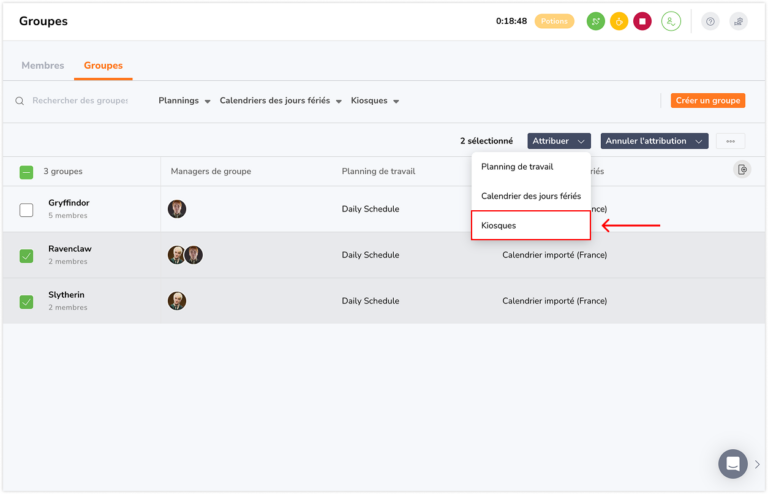The height and width of the screenshot is (494, 768).
Task: Toggle the select-all groups checkbox
Action: tap(26, 172)
